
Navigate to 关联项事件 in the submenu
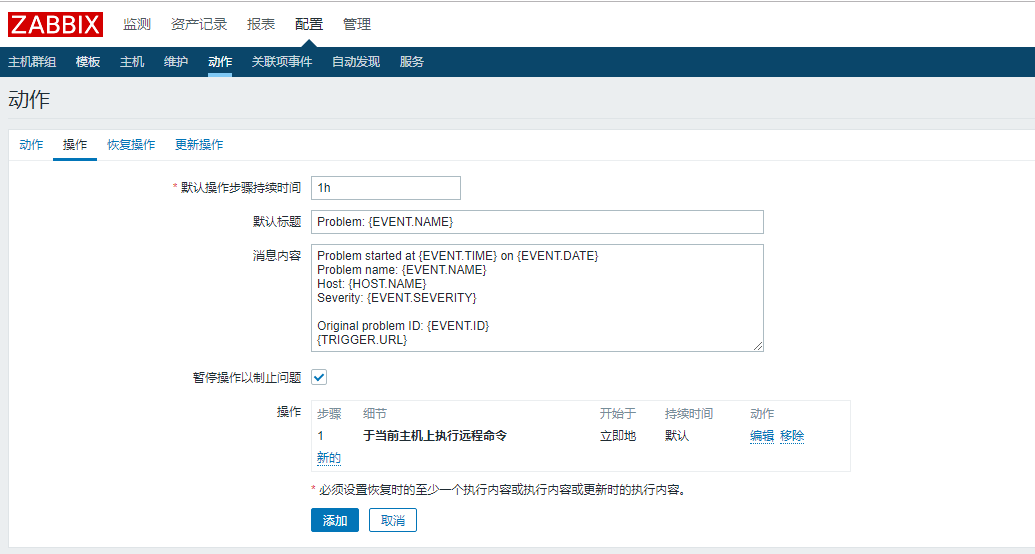(282, 62)
